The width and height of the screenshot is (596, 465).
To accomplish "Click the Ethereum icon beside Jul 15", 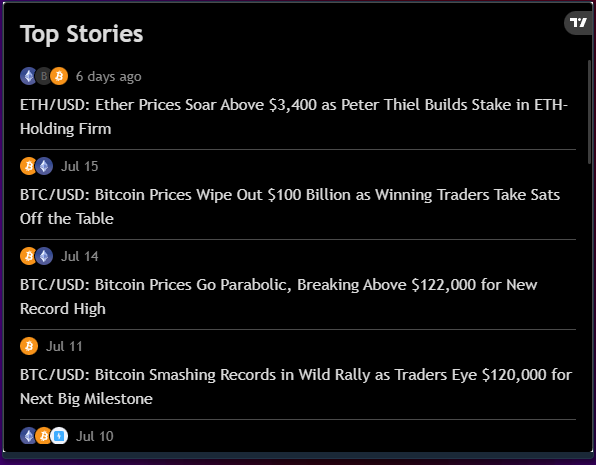I will [44, 166].
